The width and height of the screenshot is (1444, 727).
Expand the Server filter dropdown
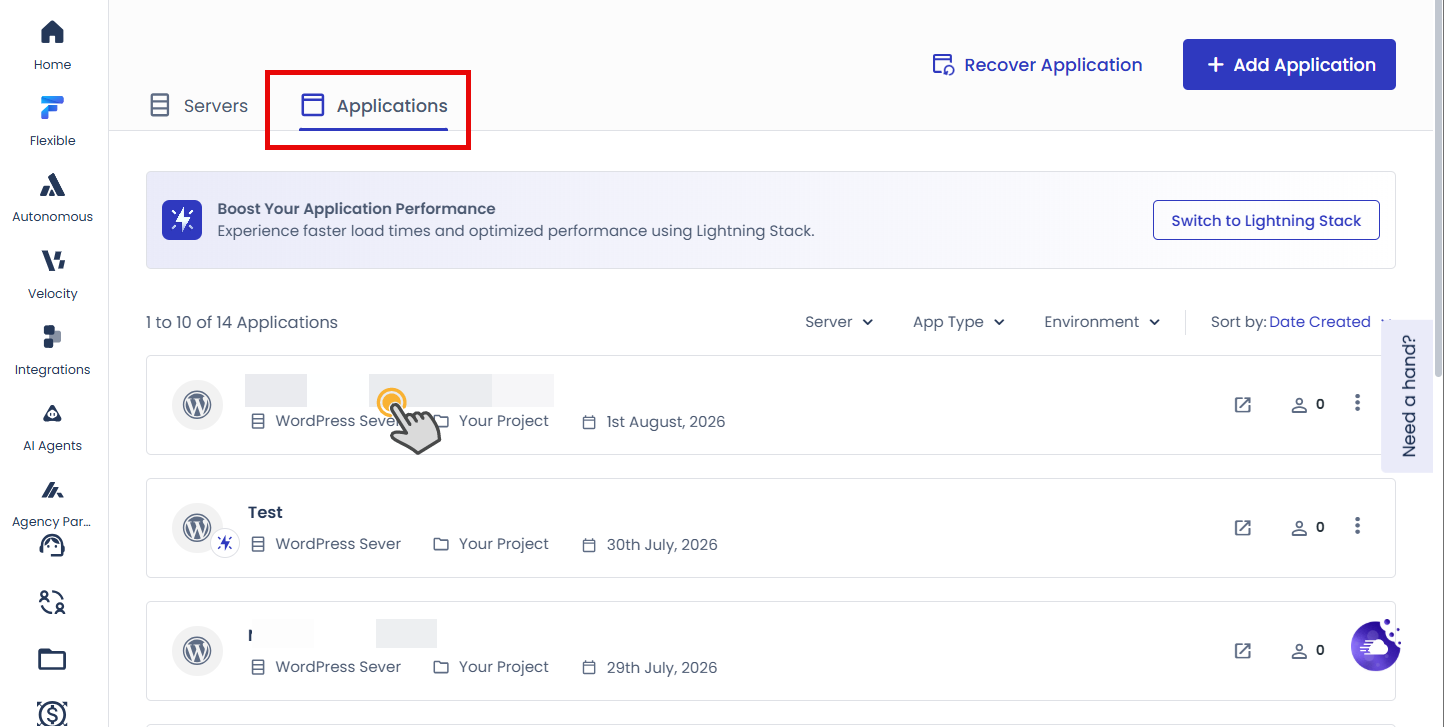[839, 322]
